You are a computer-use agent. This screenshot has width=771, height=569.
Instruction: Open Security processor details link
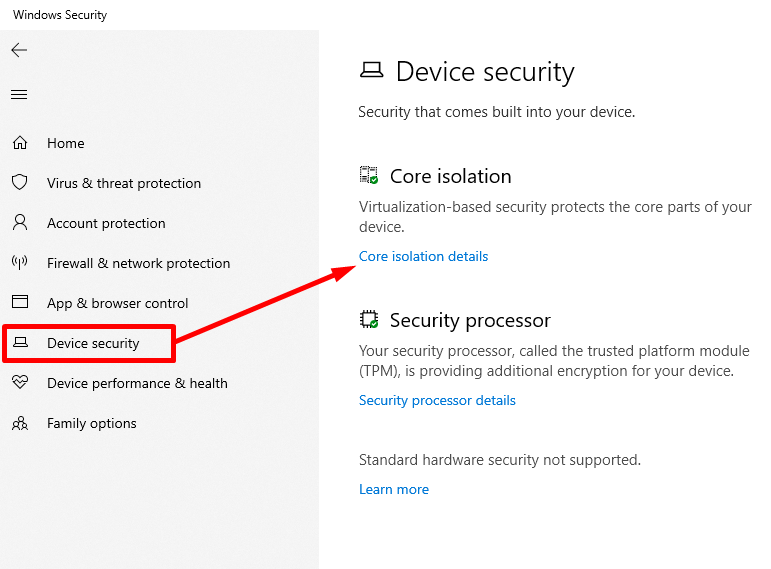click(x=437, y=400)
